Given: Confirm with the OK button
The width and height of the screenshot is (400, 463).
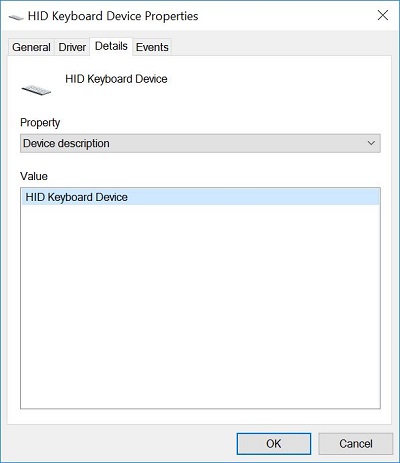Looking at the screenshot, I should [x=274, y=444].
